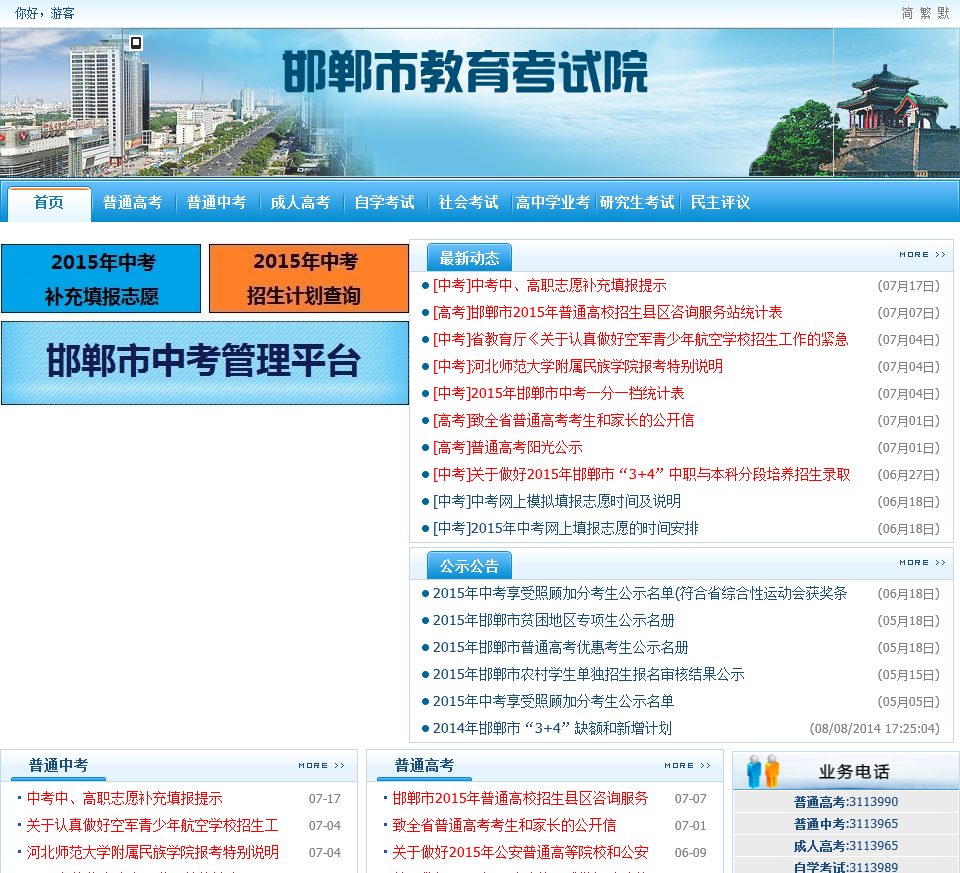Click the 你好，游客 greeting text

click(45, 13)
